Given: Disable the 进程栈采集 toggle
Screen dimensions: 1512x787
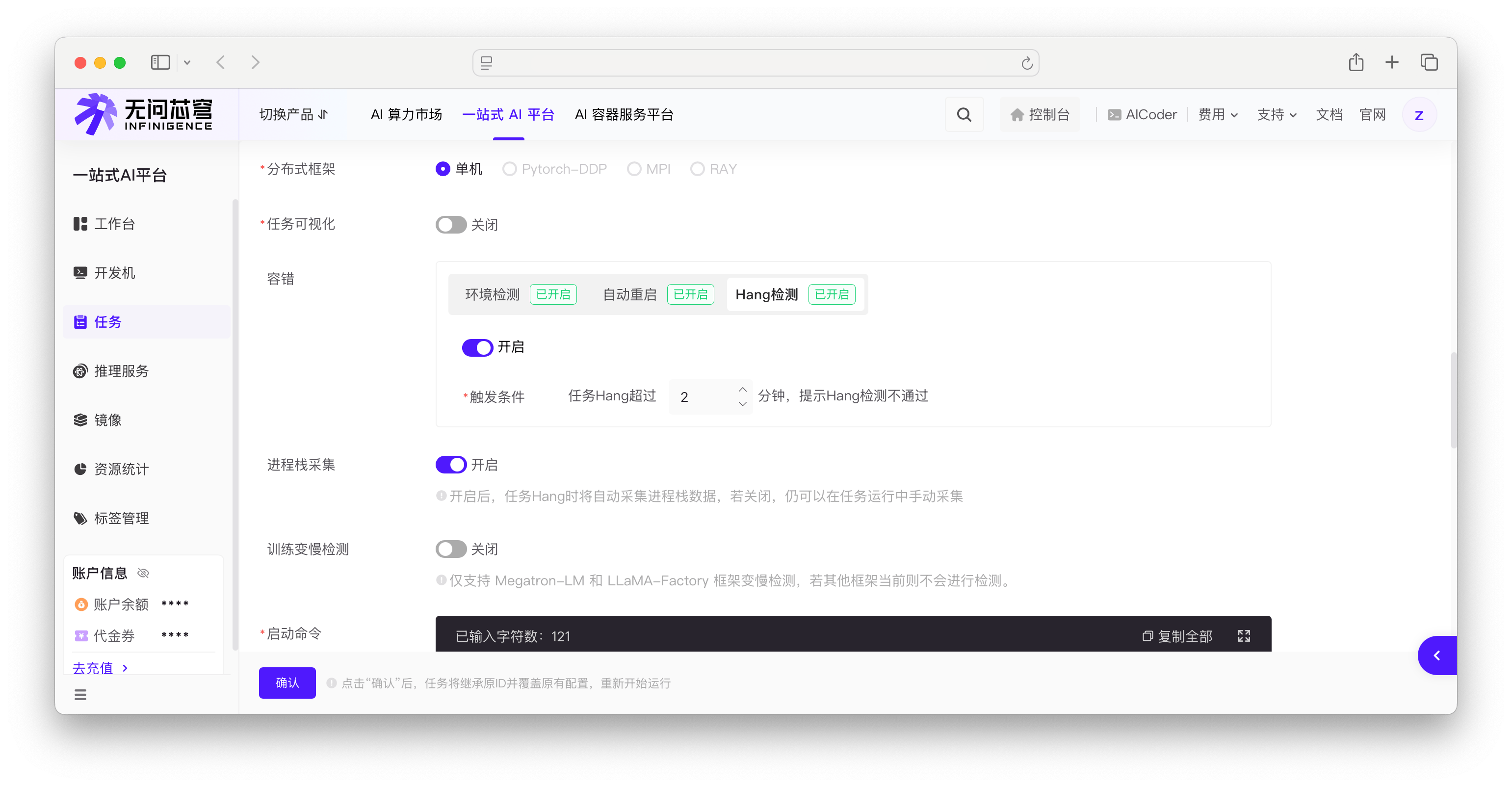Looking at the screenshot, I should coord(451,465).
